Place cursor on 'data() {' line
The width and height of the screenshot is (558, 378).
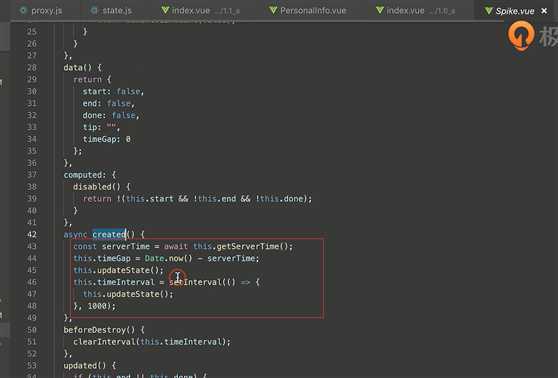point(83,67)
